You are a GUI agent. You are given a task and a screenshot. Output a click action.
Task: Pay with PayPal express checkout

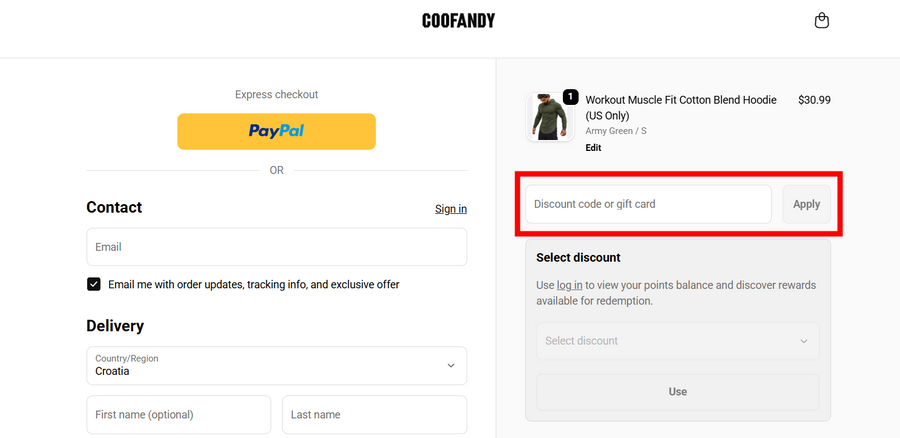coord(276,131)
